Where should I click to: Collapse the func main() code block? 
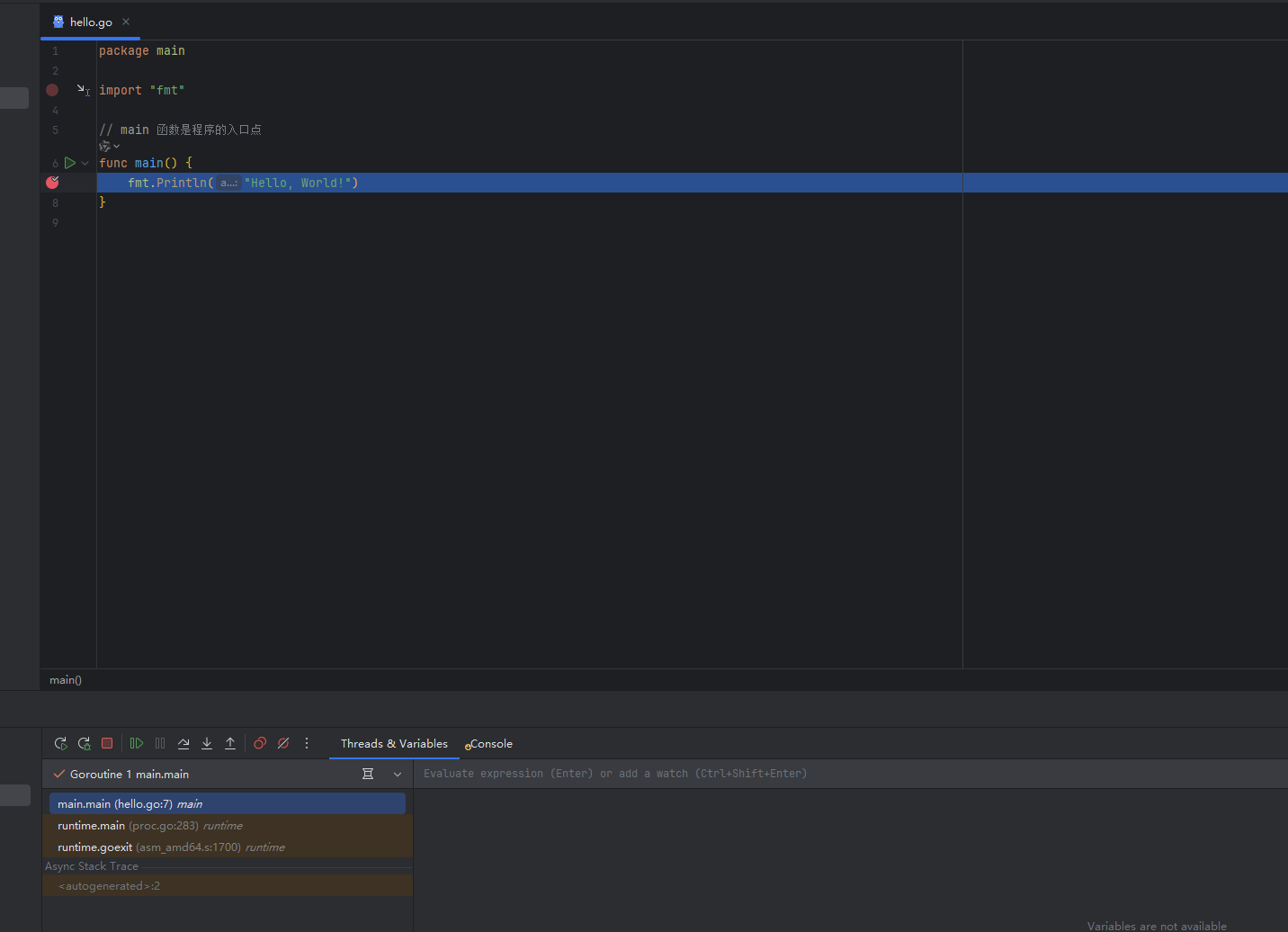pyautogui.click(x=85, y=163)
